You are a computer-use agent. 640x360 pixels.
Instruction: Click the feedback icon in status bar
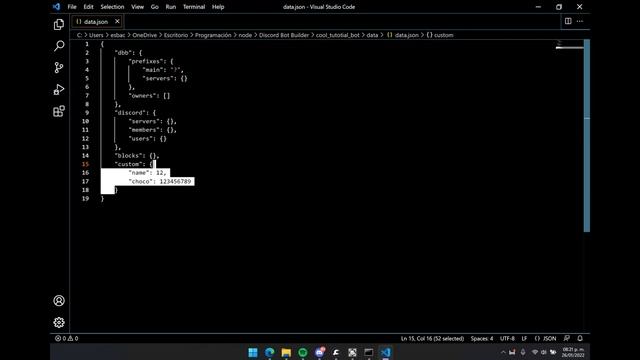(567, 338)
